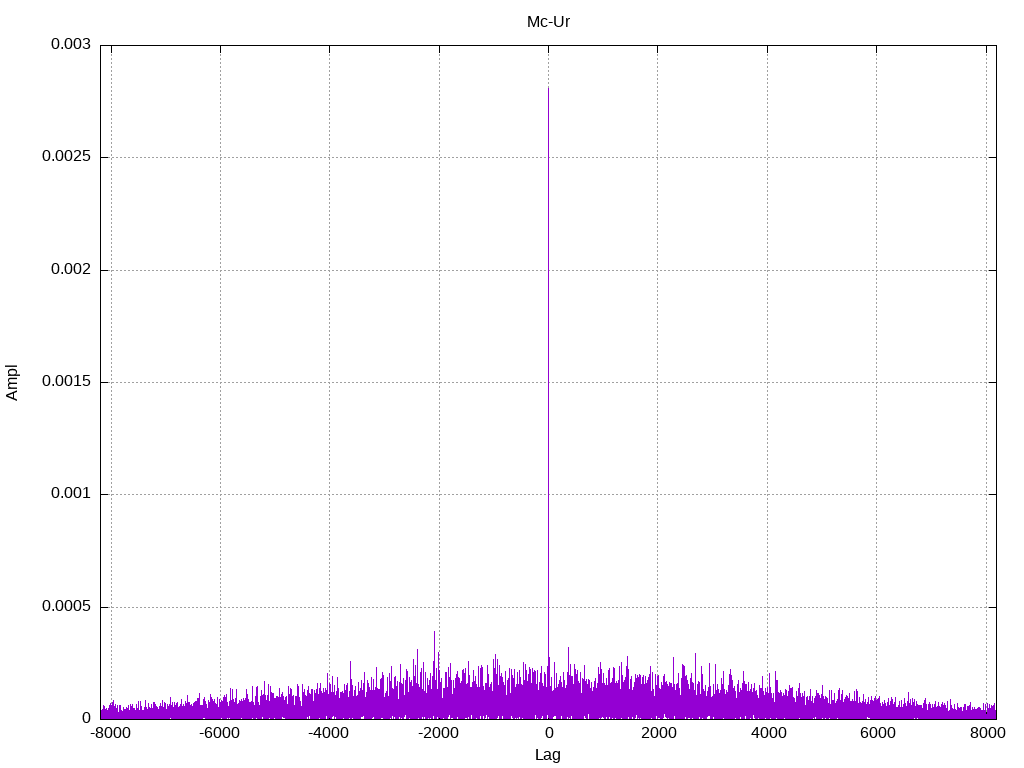Click the y-axis tick label 0.0005
Image resolution: width=1024 pixels, height=768 pixels.
coord(66,606)
